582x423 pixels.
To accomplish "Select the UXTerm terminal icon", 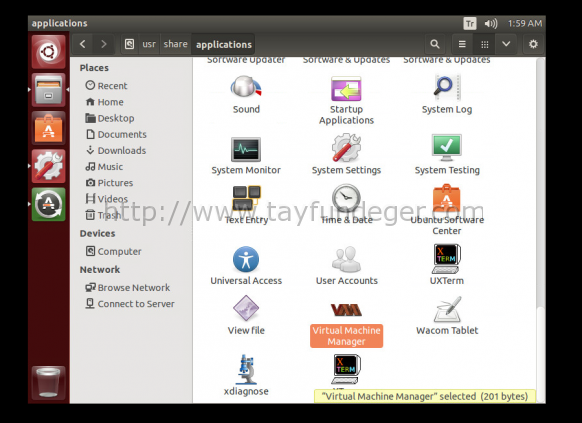I will pyautogui.click(x=447, y=259).
